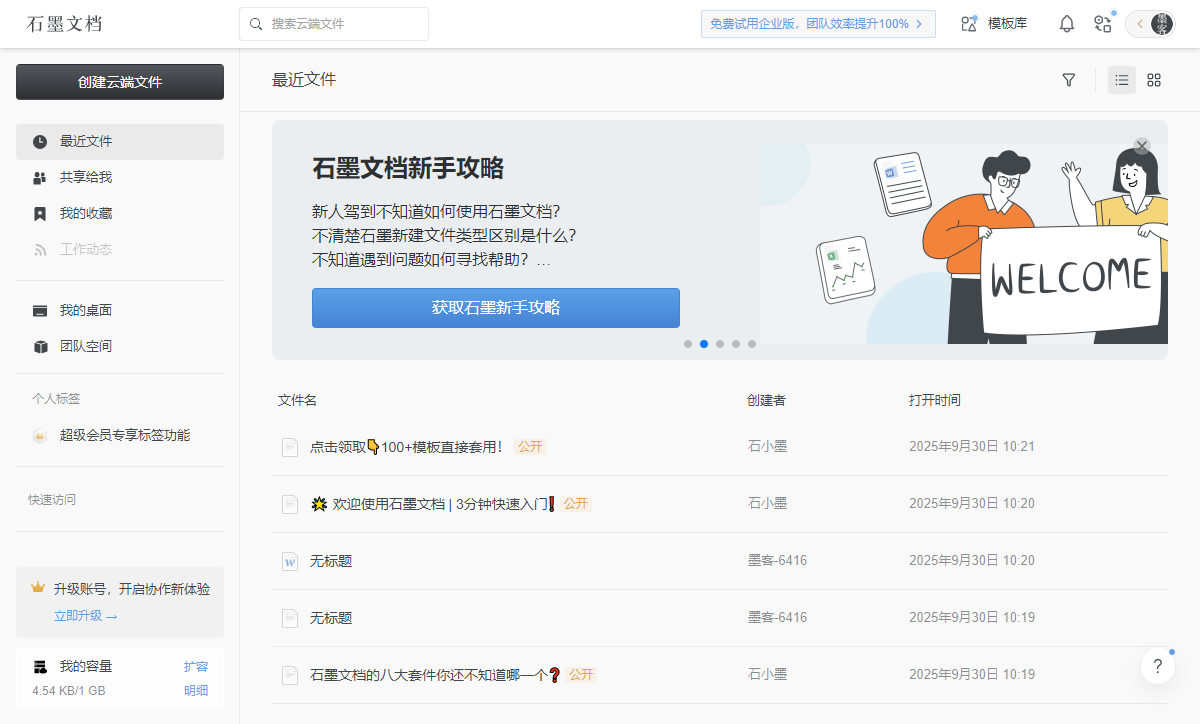Switch to list view
The image size is (1200, 724).
pos(1122,80)
